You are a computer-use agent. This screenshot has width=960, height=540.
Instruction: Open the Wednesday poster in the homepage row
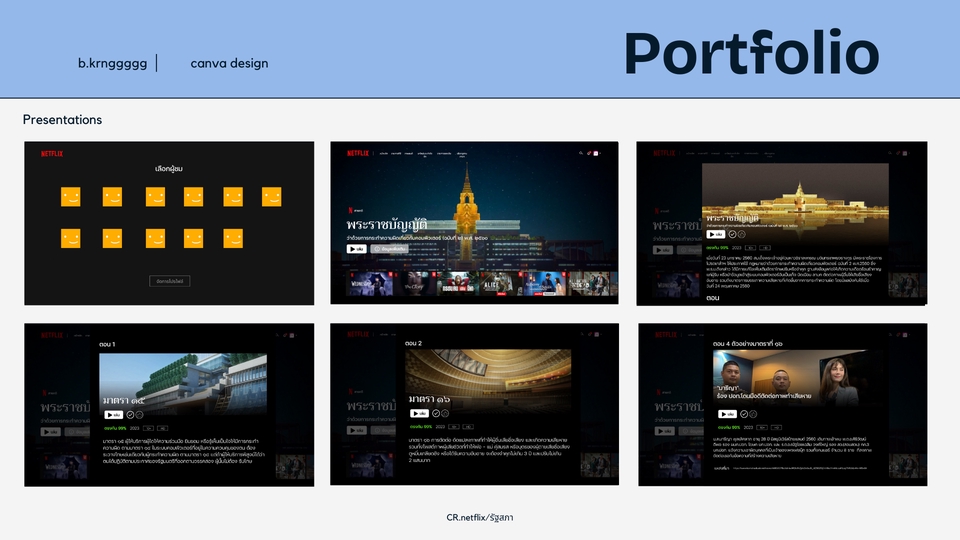click(370, 284)
